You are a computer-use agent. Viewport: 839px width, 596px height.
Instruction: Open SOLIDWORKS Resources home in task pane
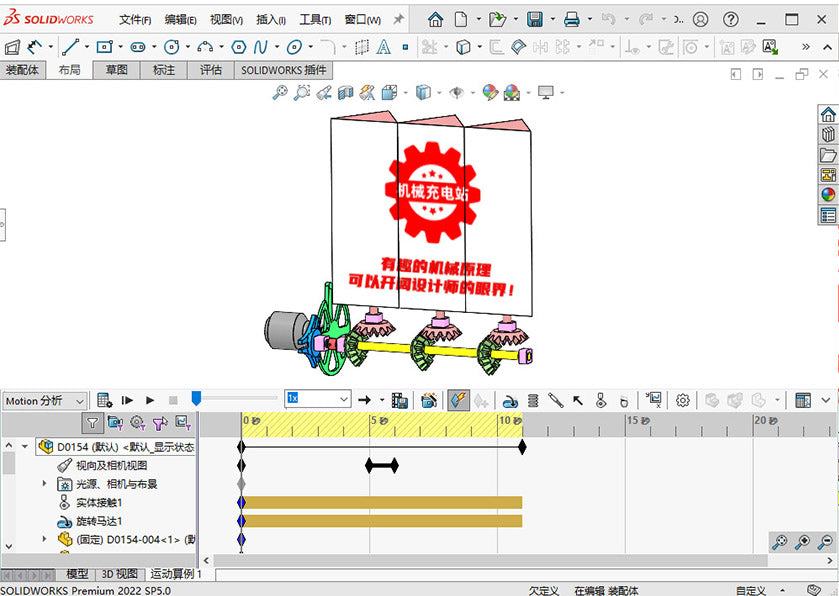pos(828,114)
